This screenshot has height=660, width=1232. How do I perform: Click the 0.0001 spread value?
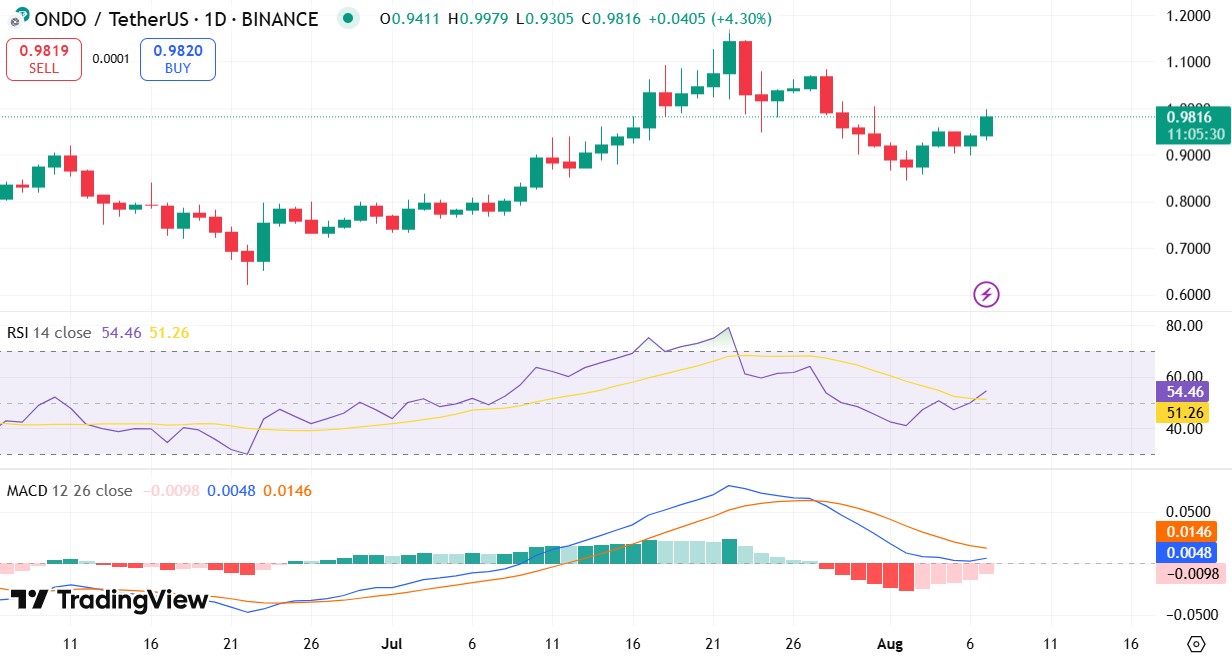coord(110,59)
